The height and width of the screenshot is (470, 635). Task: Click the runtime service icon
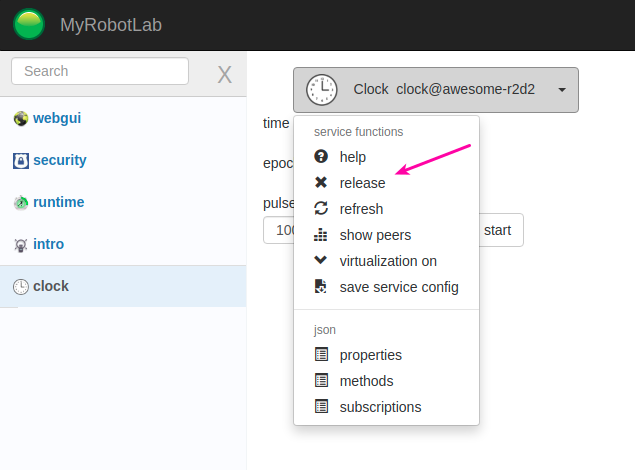pos(21,202)
